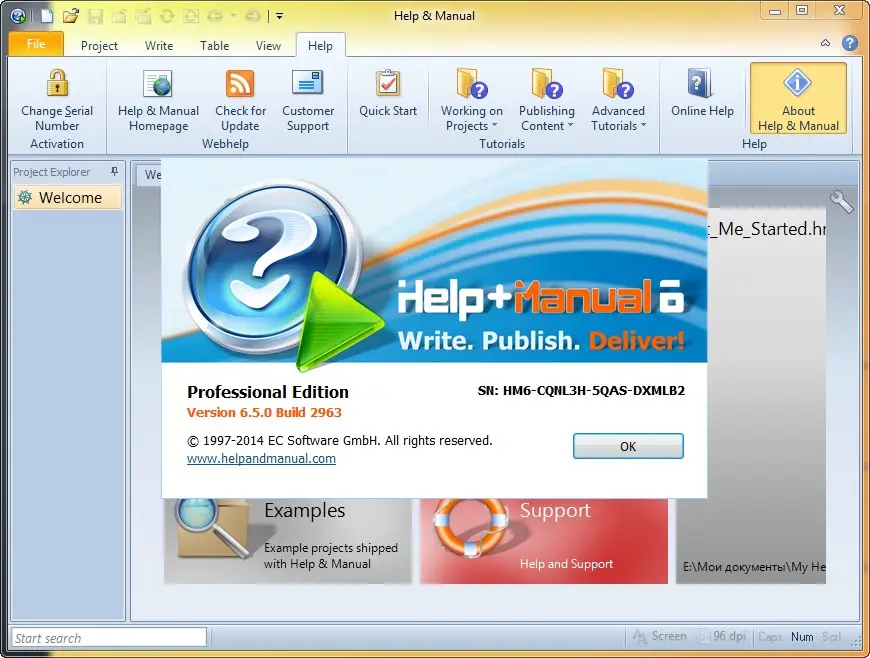
Task: Open a project using the folder icon
Action: coord(70,16)
